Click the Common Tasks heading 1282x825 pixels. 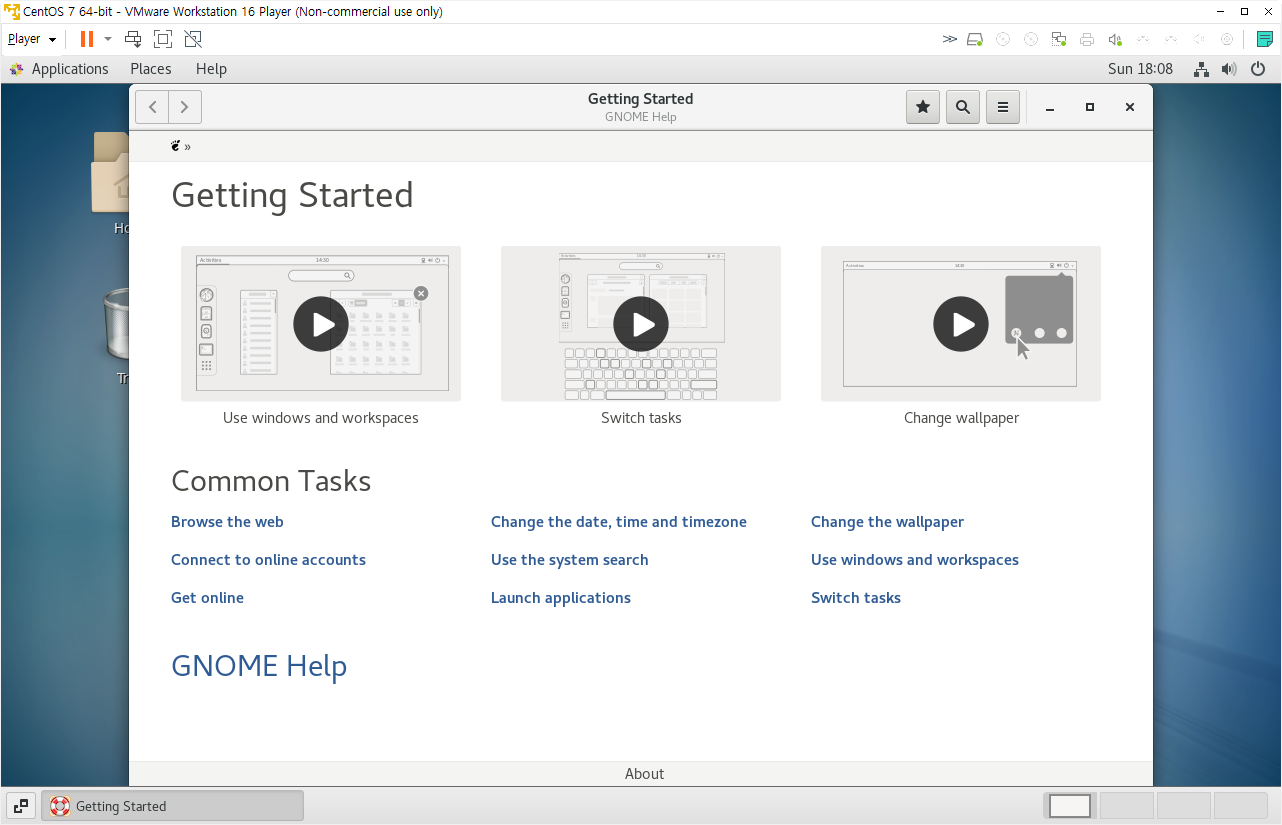(271, 481)
